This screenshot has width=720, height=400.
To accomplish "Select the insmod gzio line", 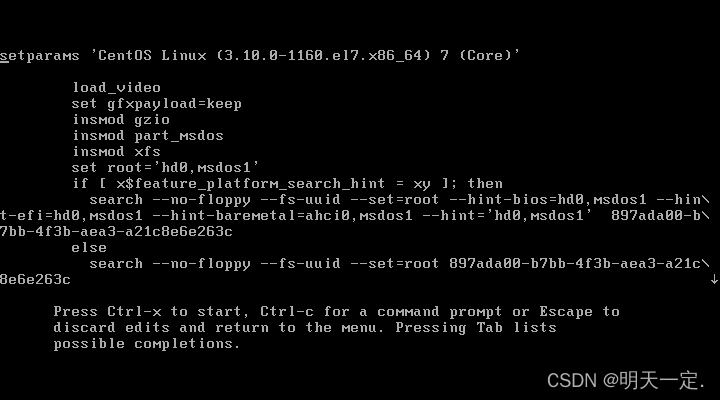I will (x=121, y=120).
